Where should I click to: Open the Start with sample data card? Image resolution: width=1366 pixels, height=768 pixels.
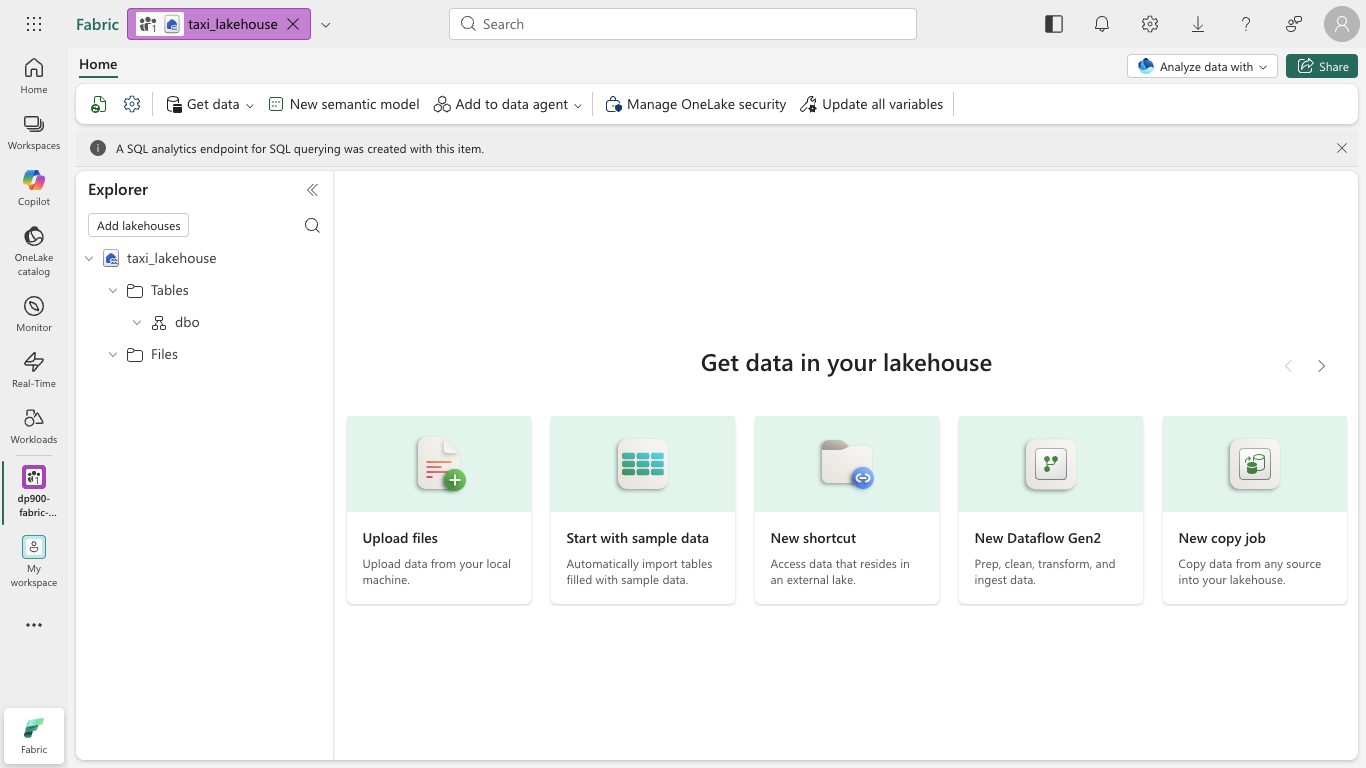pyautogui.click(x=643, y=510)
